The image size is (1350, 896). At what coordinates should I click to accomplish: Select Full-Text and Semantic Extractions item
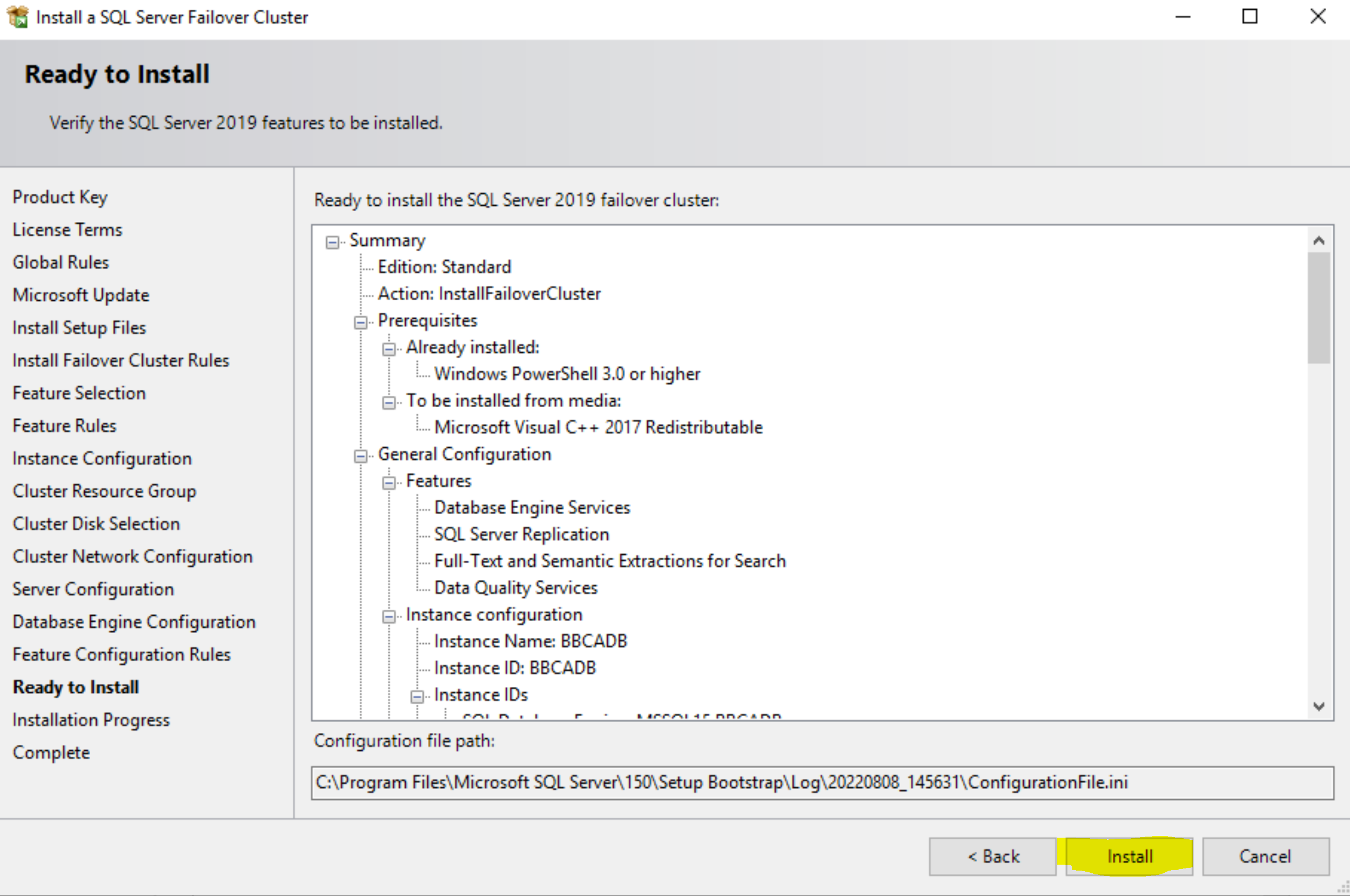(x=610, y=561)
